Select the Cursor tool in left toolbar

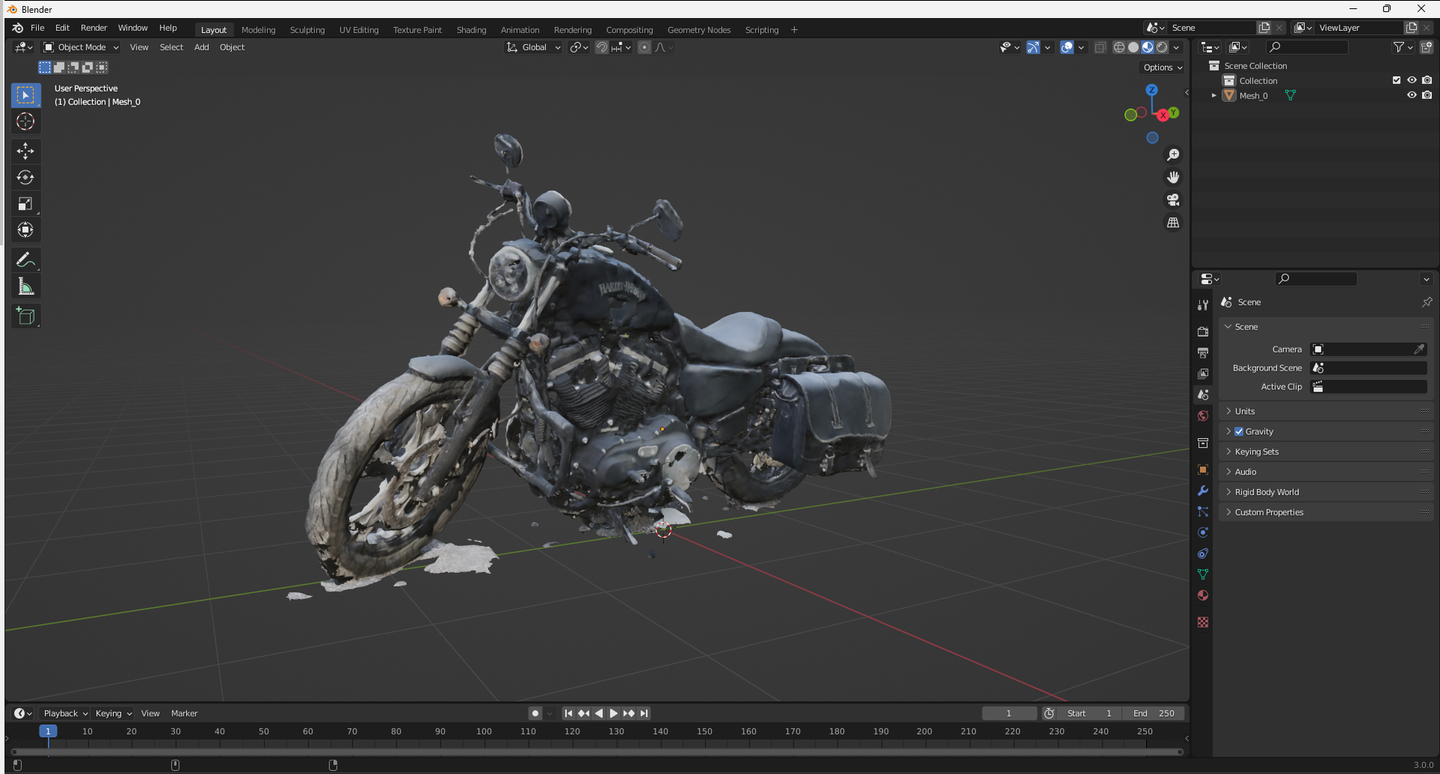[25, 121]
